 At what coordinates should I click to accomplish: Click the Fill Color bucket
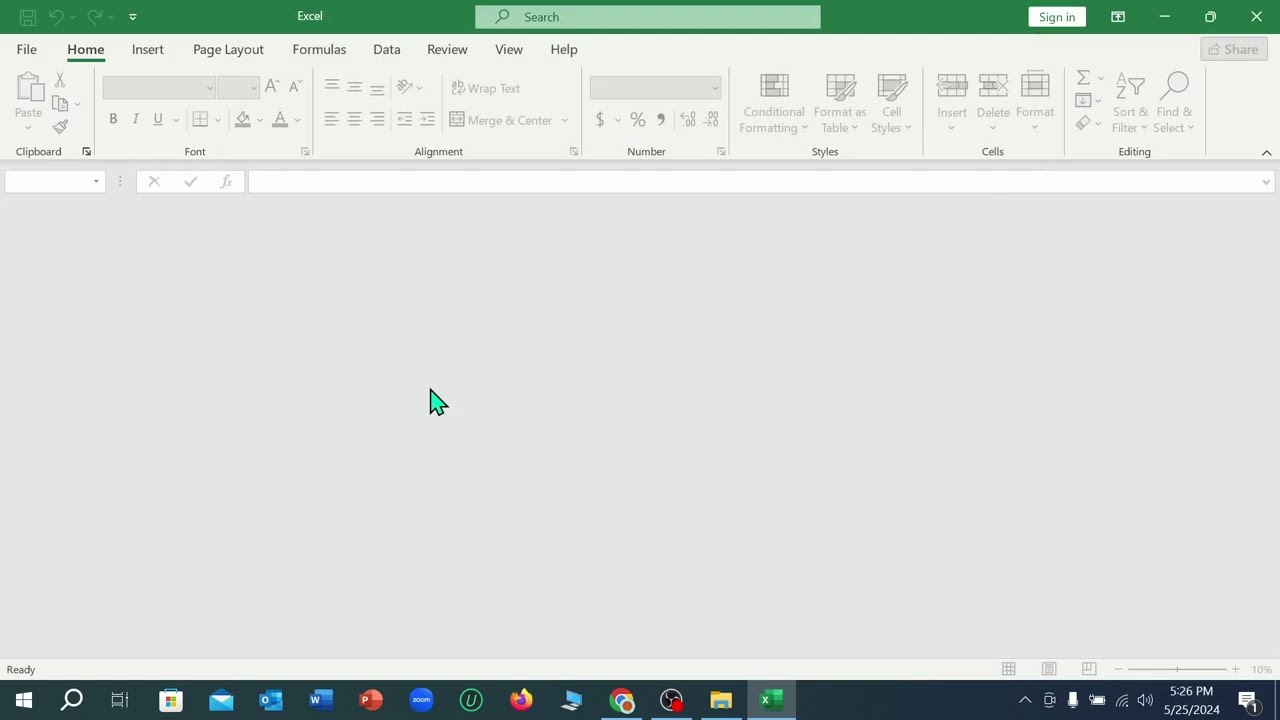(x=242, y=120)
